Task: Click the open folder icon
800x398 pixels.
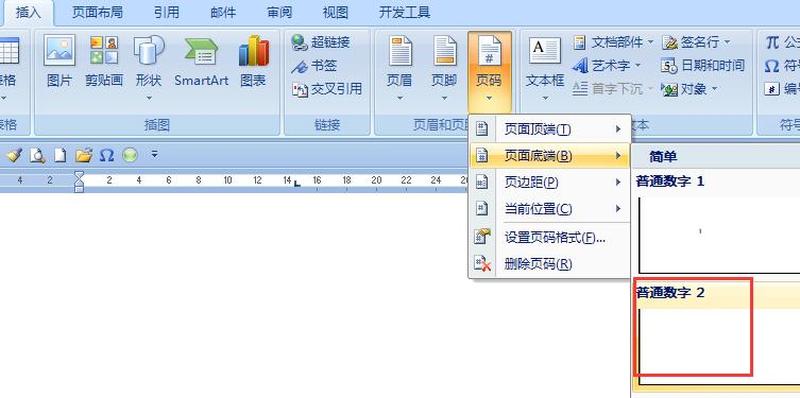Action: coord(84,155)
